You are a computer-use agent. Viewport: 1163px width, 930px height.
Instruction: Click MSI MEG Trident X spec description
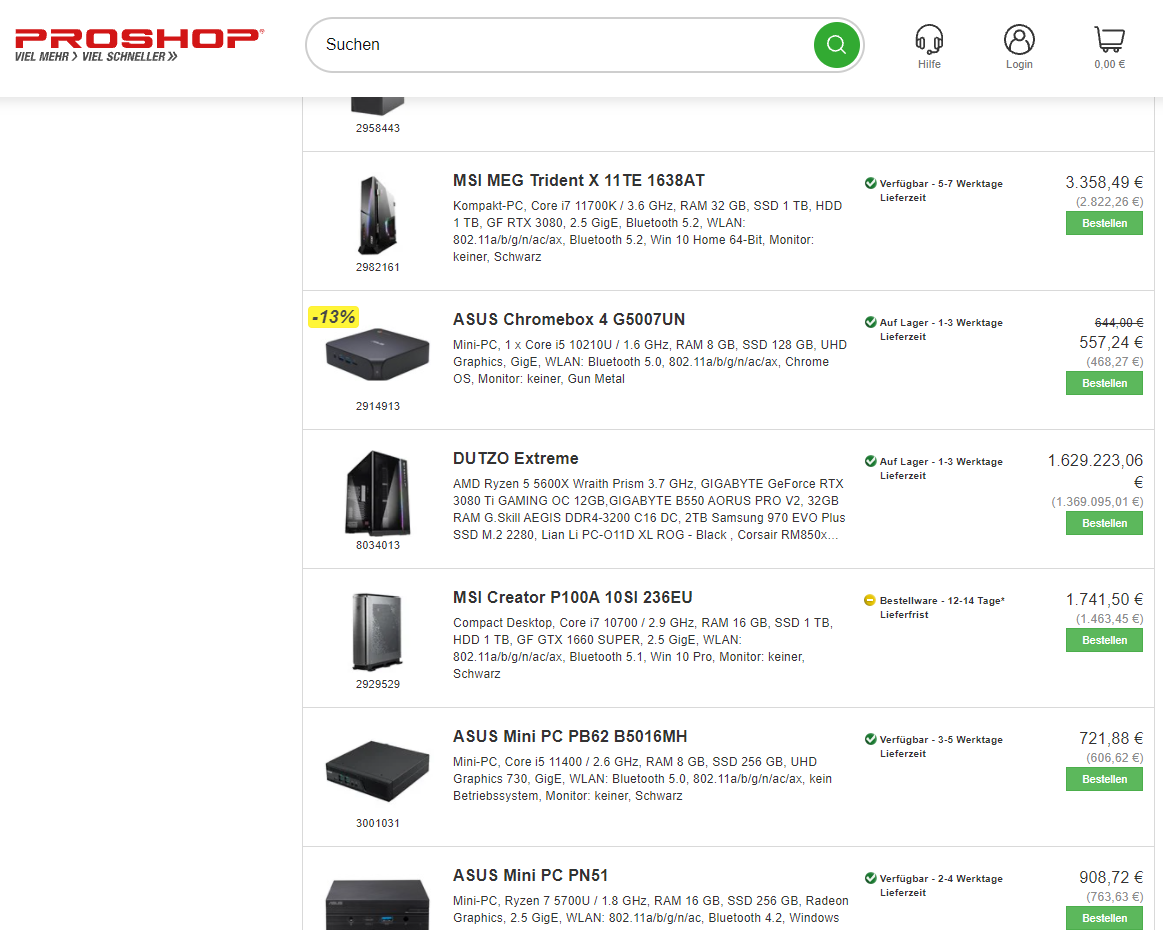(x=648, y=231)
